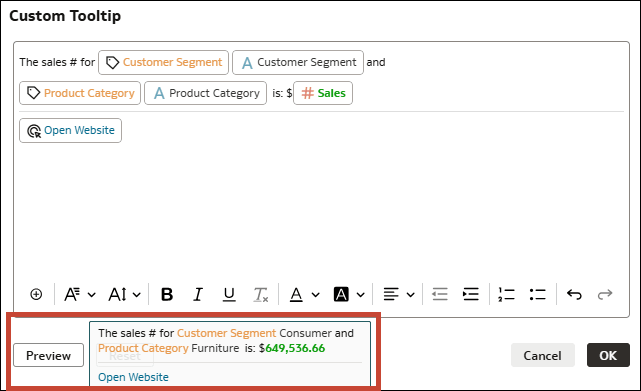Image resolution: width=641 pixels, height=391 pixels.
Task: Follow the Open Website link in preview
Action: click(x=133, y=377)
